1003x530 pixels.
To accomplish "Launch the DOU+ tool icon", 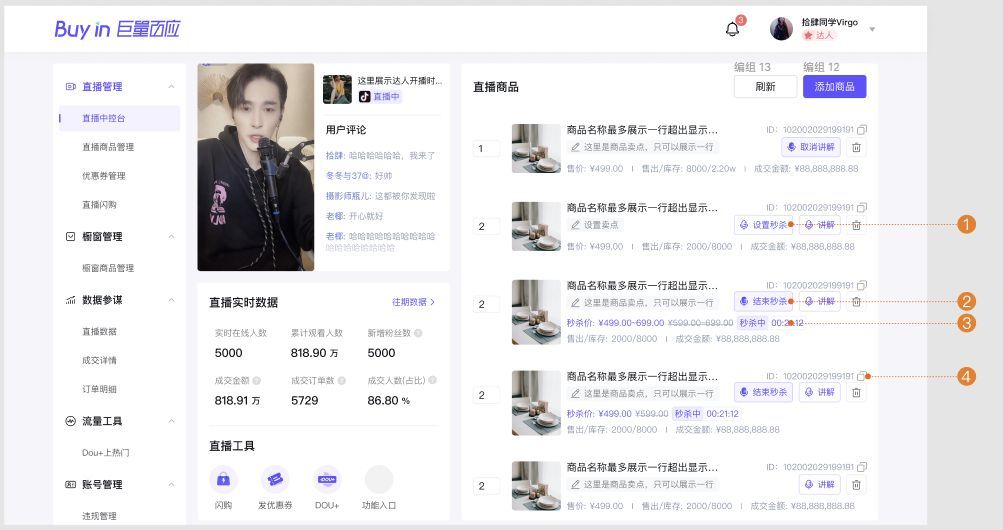I will point(327,479).
